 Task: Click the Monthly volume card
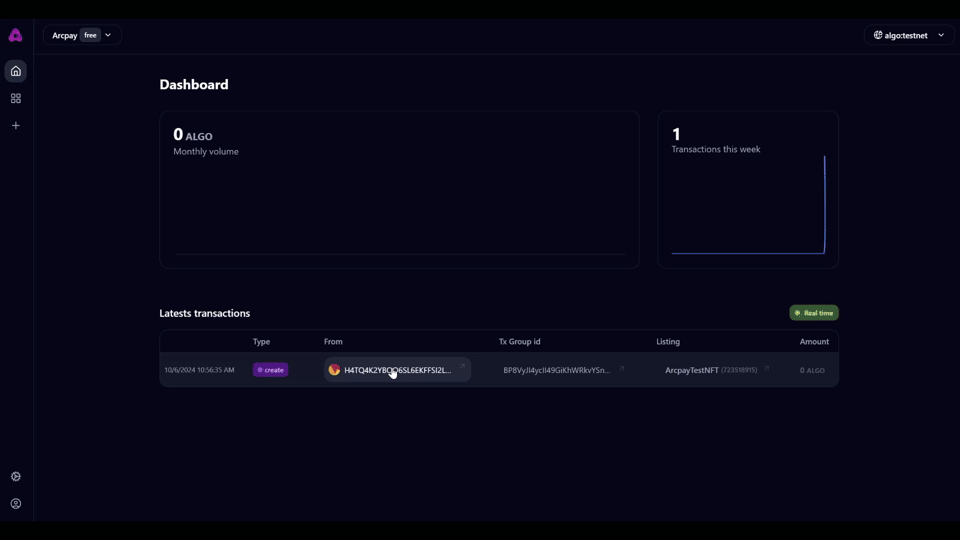point(399,190)
